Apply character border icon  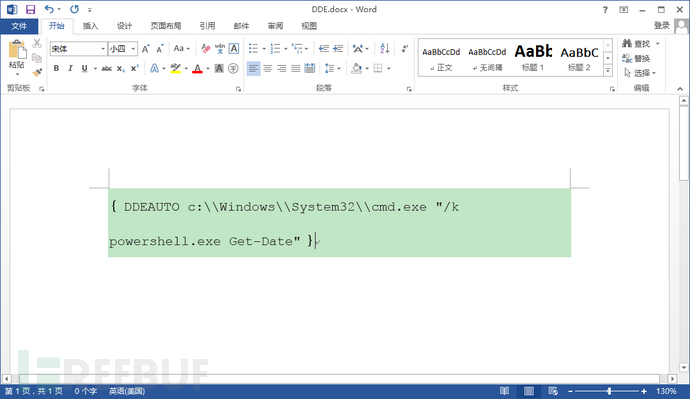pyautogui.click(x=234, y=48)
